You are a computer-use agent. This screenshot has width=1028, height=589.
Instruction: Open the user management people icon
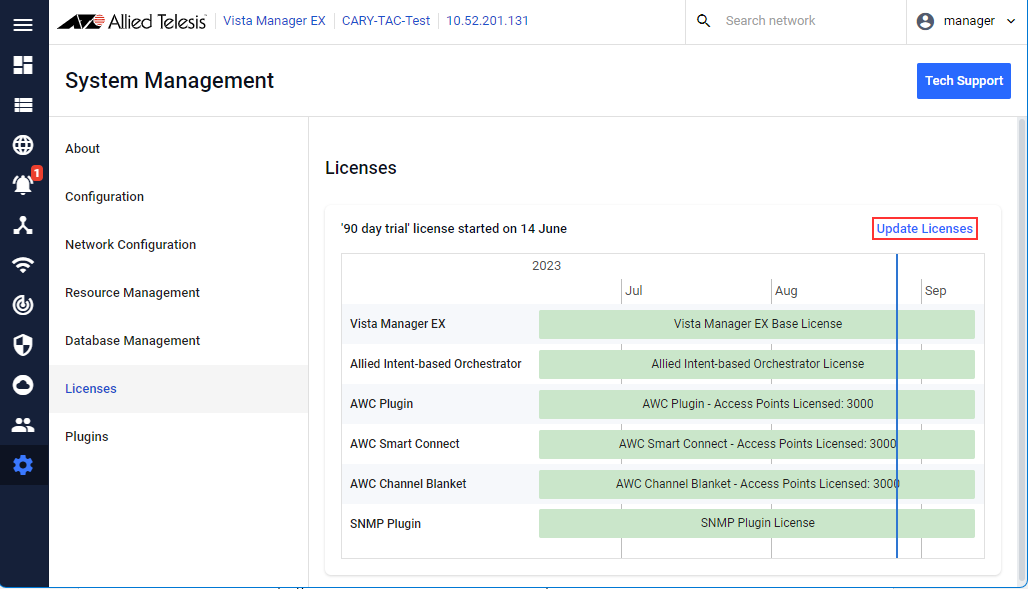coord(23,425)
